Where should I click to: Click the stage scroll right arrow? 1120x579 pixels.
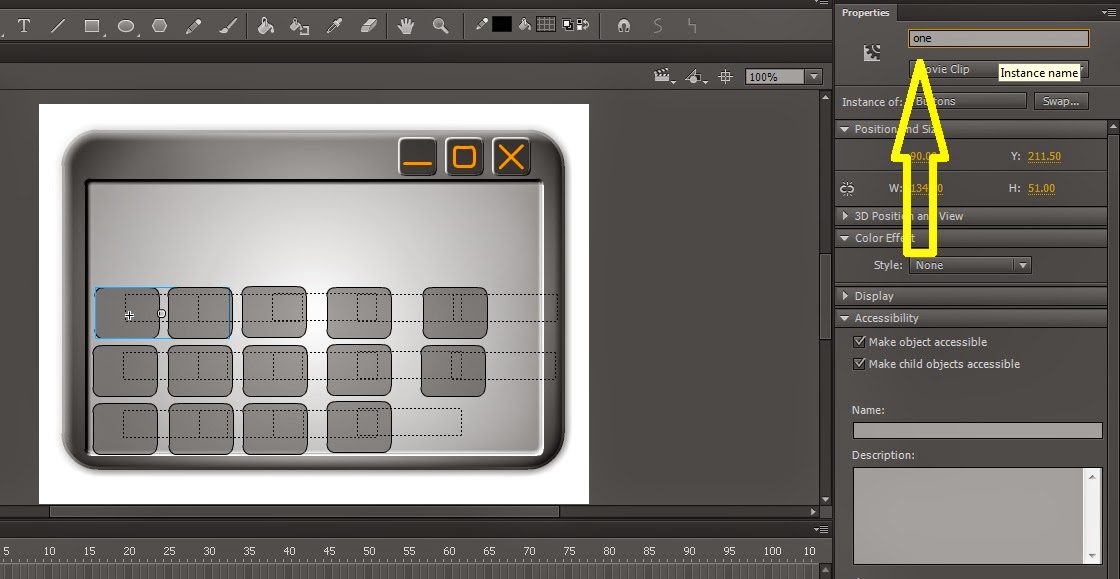pos(814,511)
